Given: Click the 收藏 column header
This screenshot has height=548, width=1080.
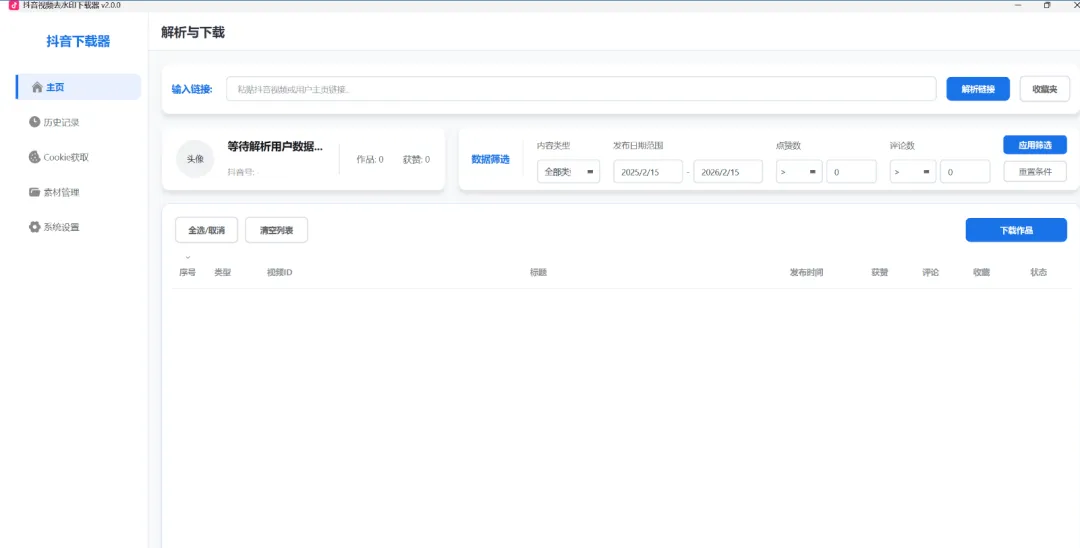Looking at the screenshot, I should 982,273.
